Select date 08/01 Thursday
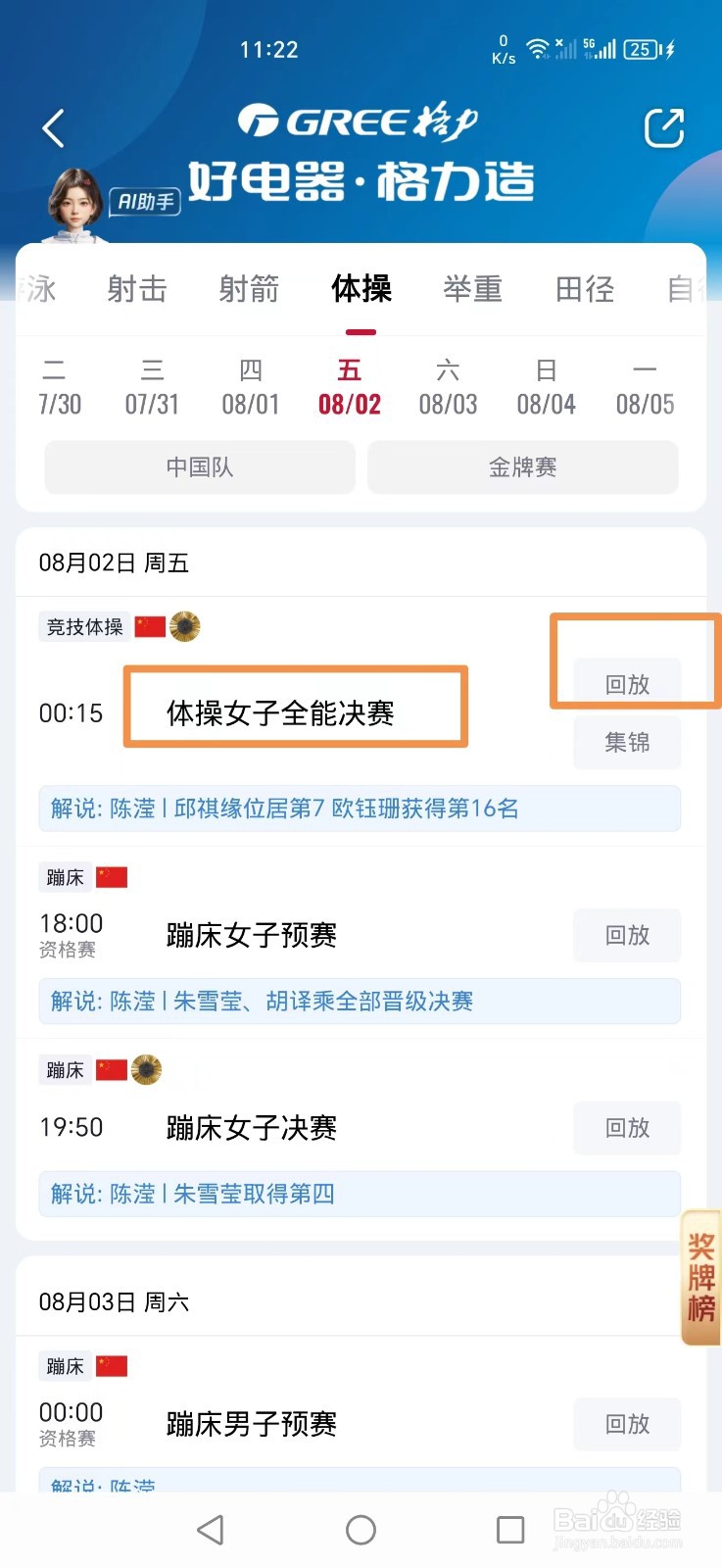This screenshot has width=722, height=1568. [251, 387]
